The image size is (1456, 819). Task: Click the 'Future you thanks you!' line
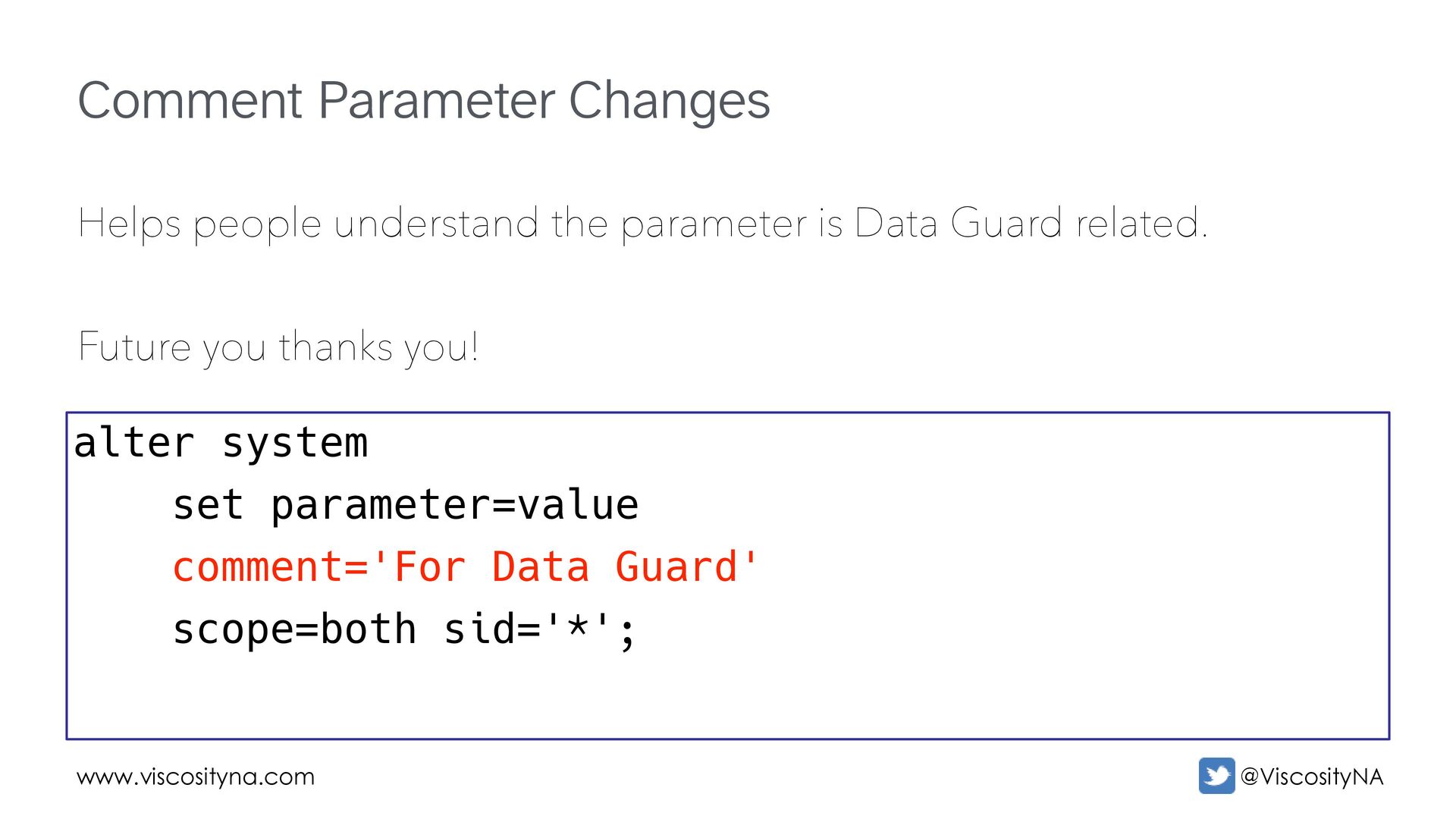coord(278,347)
